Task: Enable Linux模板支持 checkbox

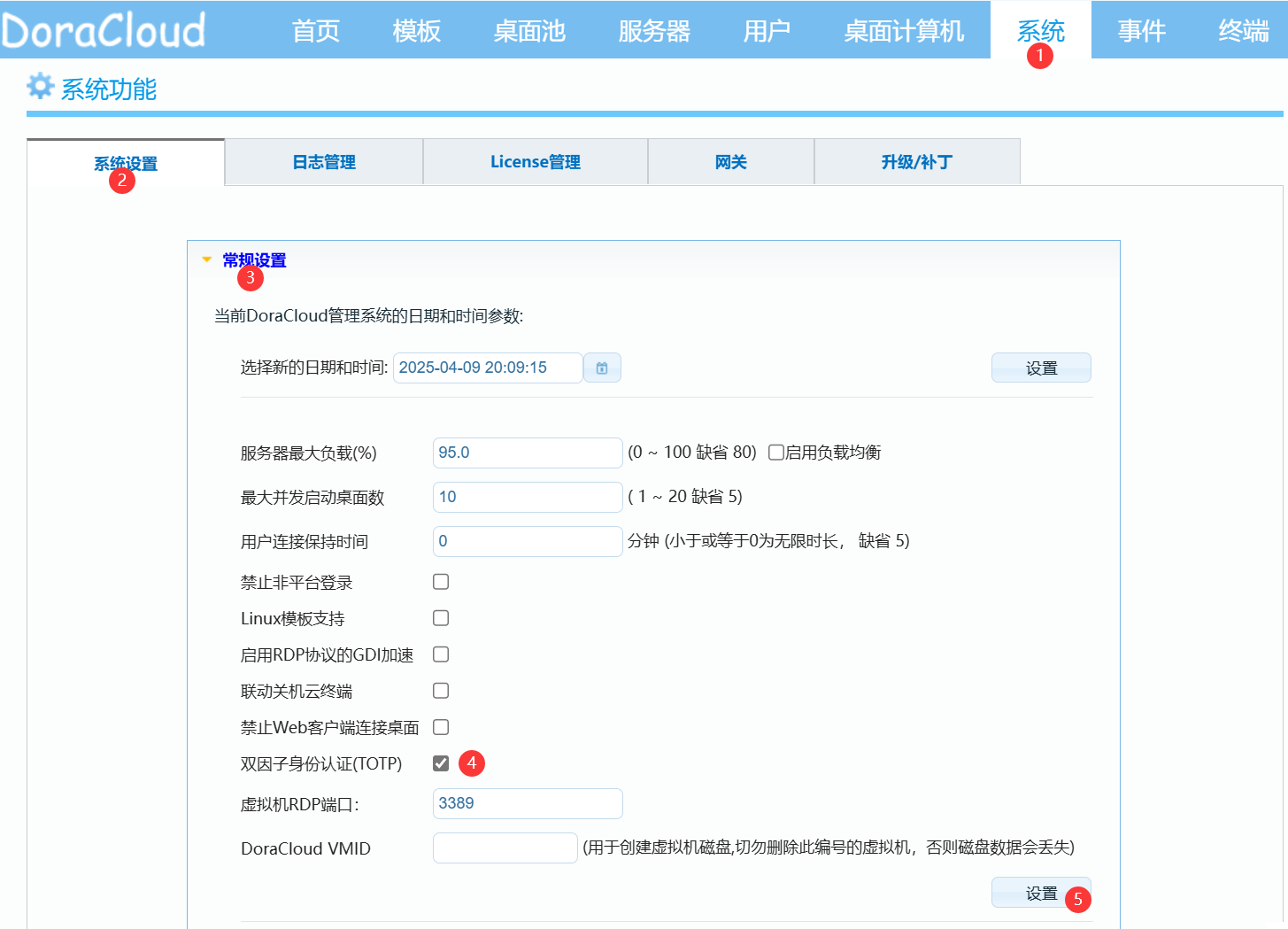Action: click(441, 618)
